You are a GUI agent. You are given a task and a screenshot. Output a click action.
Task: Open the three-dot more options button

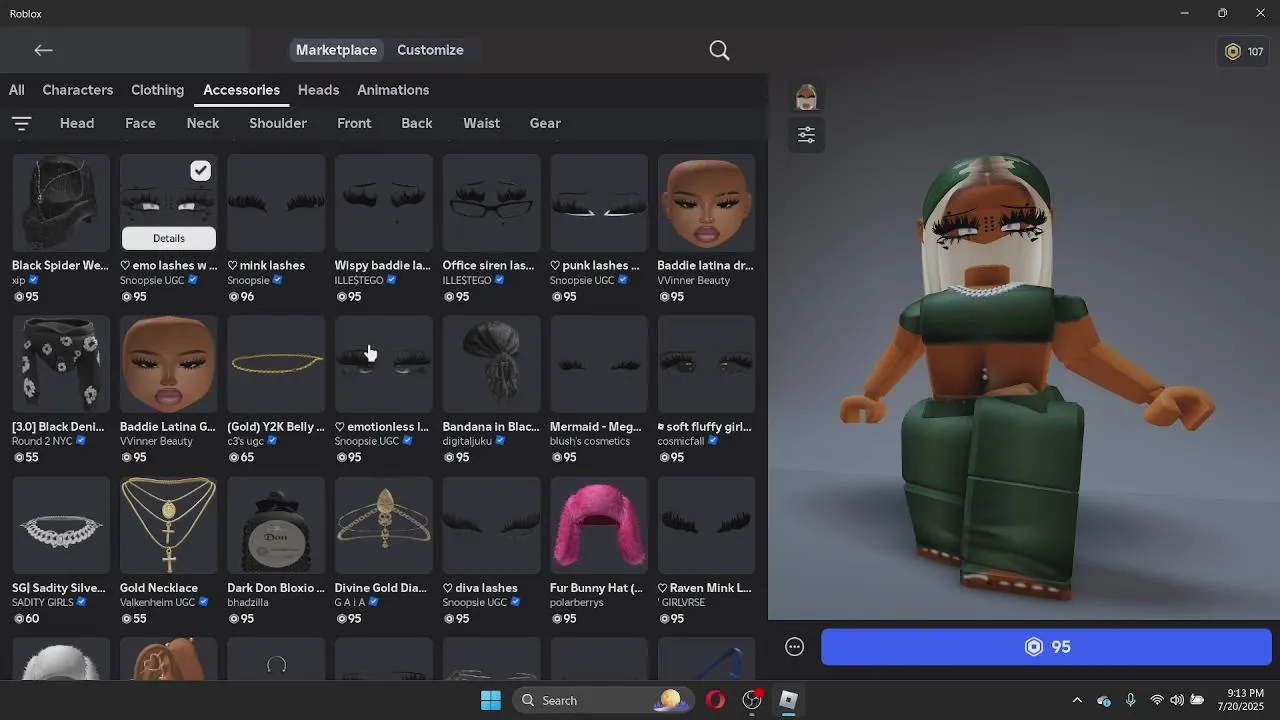tap(795, 647)
